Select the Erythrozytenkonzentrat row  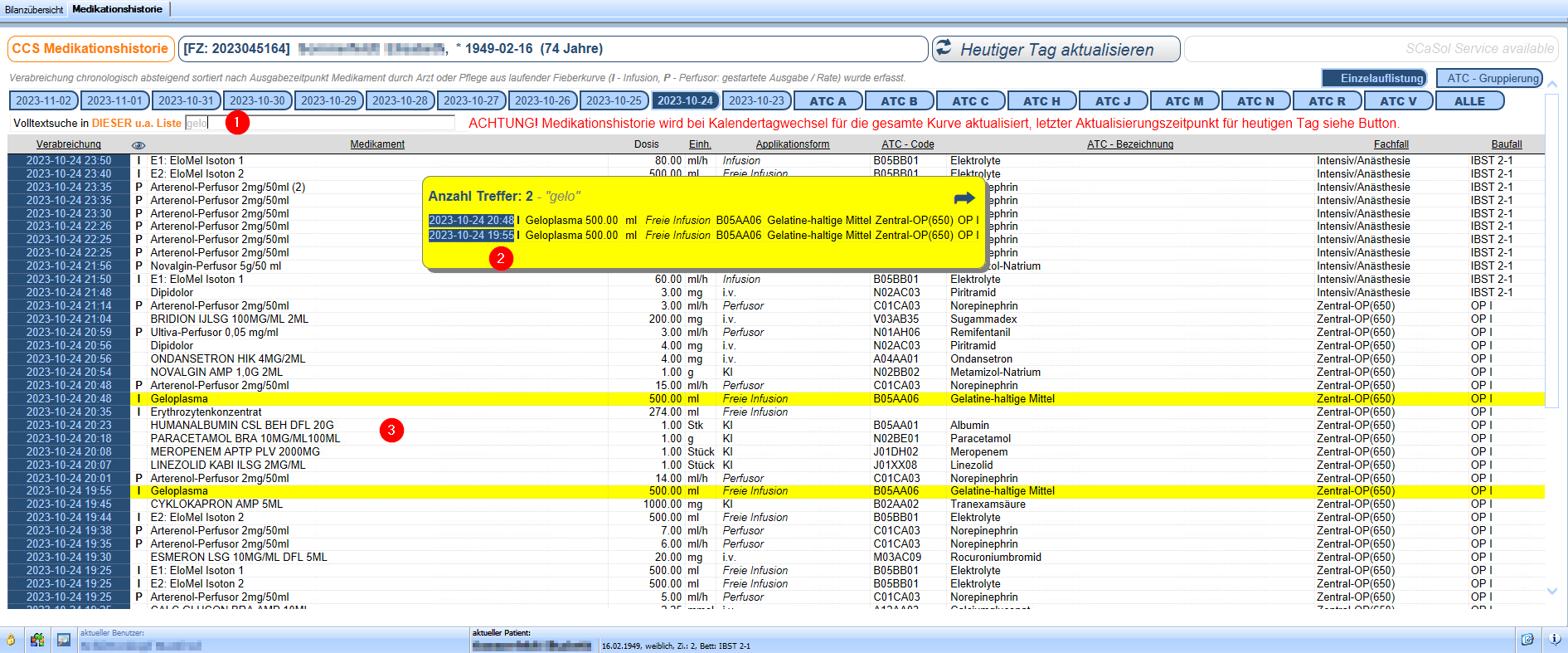pyautogui.click(x=776, y=412)
